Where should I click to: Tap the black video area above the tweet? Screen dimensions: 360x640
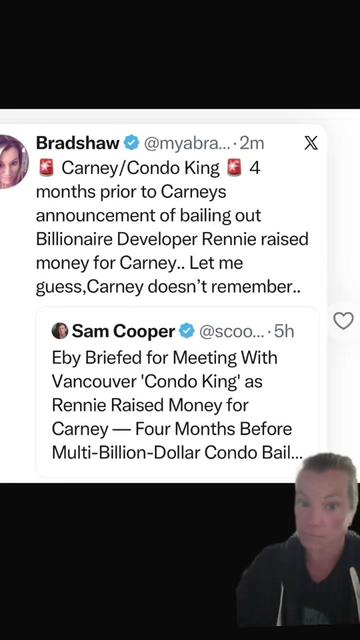click(180, 54)
